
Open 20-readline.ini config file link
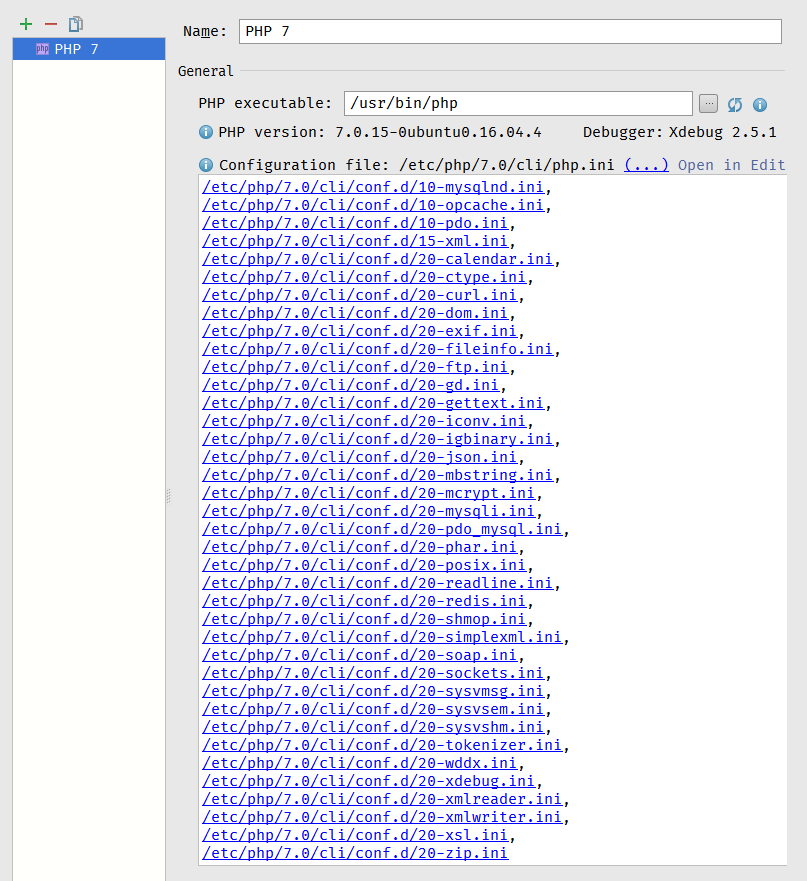378,583
